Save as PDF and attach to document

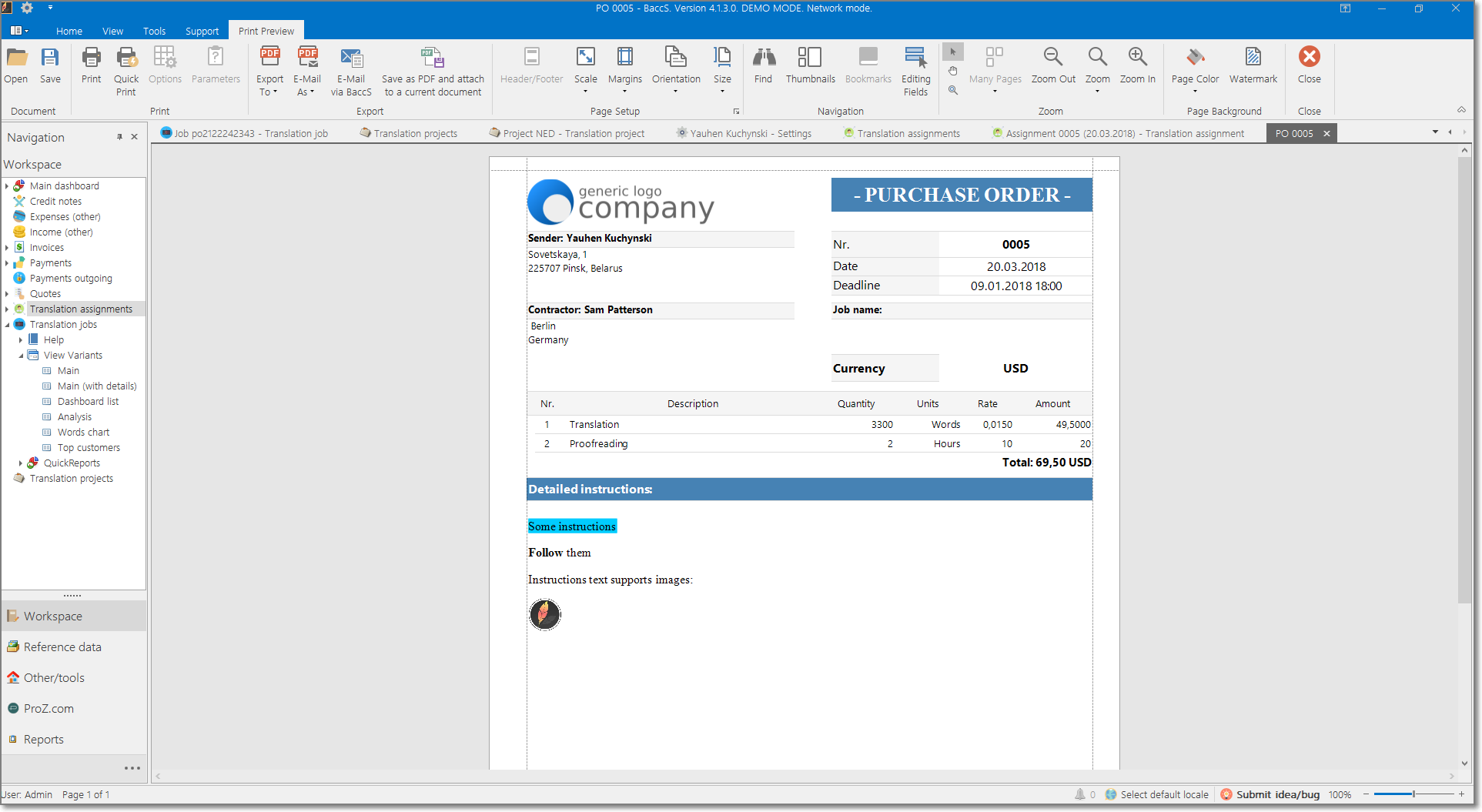(433, 71)
